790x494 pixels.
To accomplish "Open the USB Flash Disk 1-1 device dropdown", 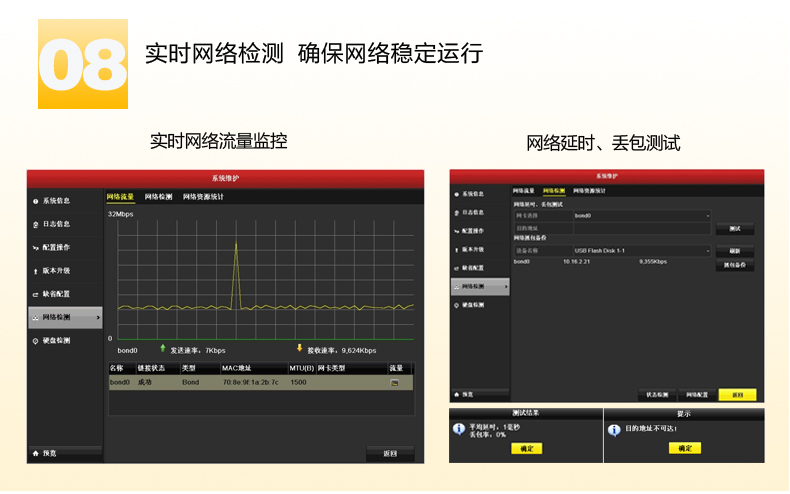I will pyautogui.click(x=642, y=251).
